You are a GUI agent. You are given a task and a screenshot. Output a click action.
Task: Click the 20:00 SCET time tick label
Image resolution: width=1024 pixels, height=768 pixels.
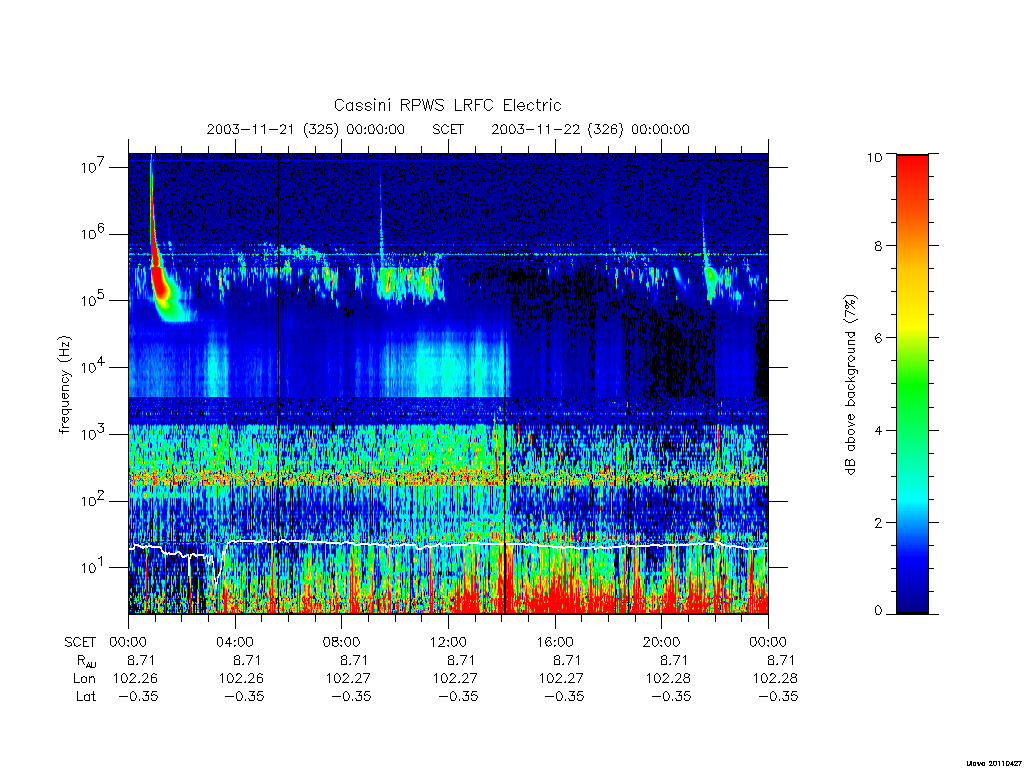coord(662,642)
